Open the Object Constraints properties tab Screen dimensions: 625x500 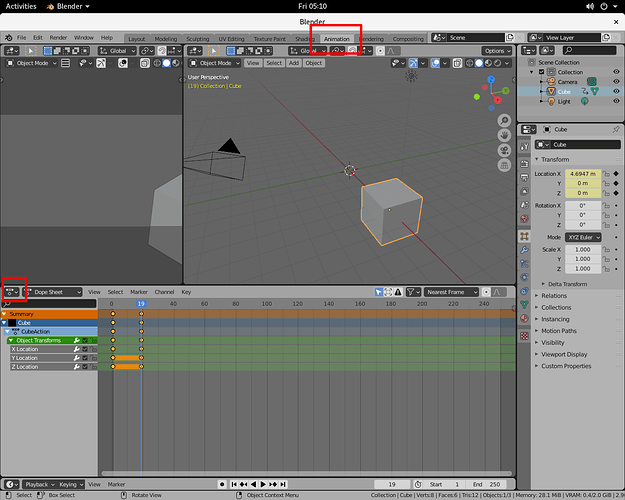pyautogui.click(x=525, y=291)
